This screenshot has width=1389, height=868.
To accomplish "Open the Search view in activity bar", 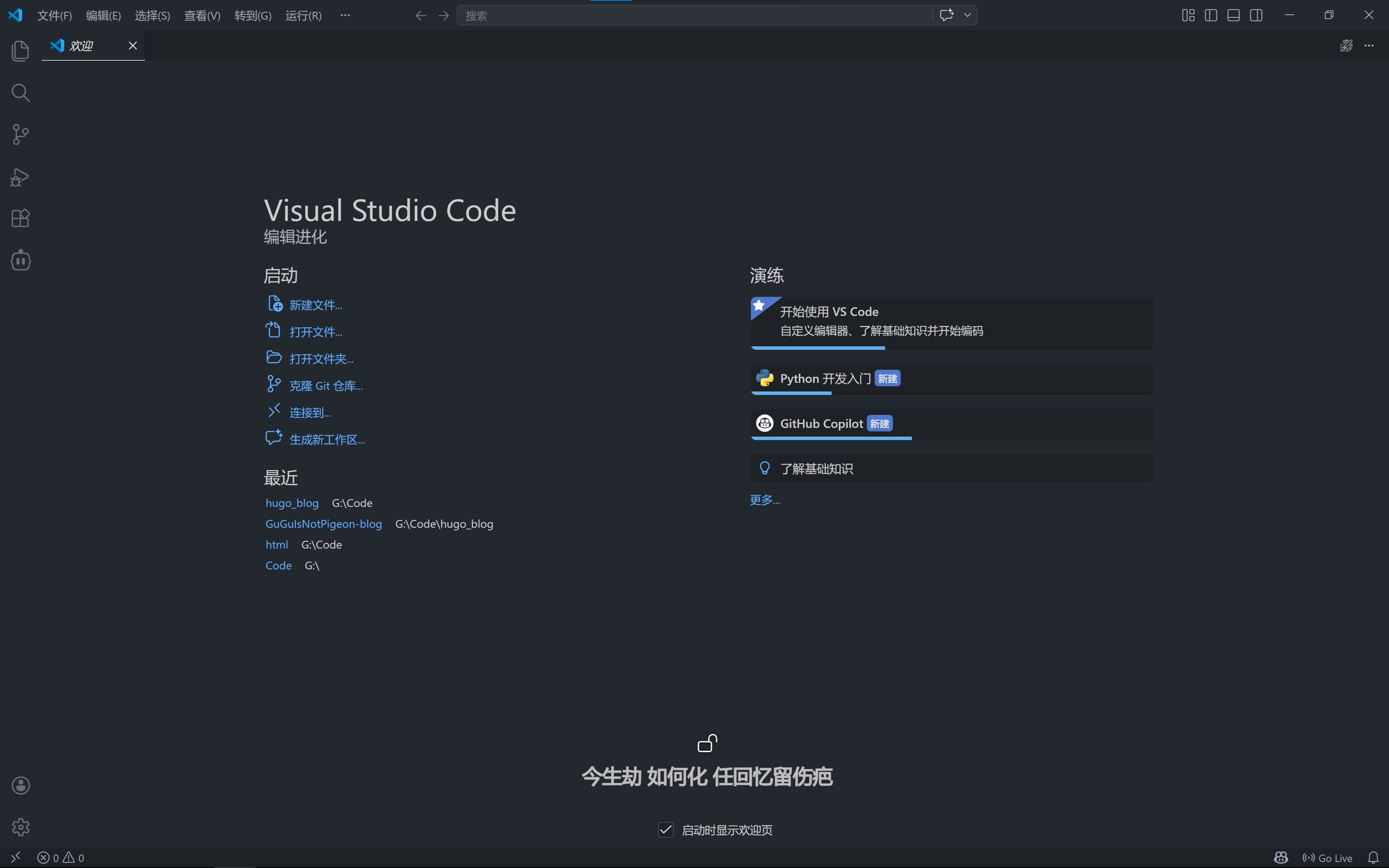I will (21, 93).
